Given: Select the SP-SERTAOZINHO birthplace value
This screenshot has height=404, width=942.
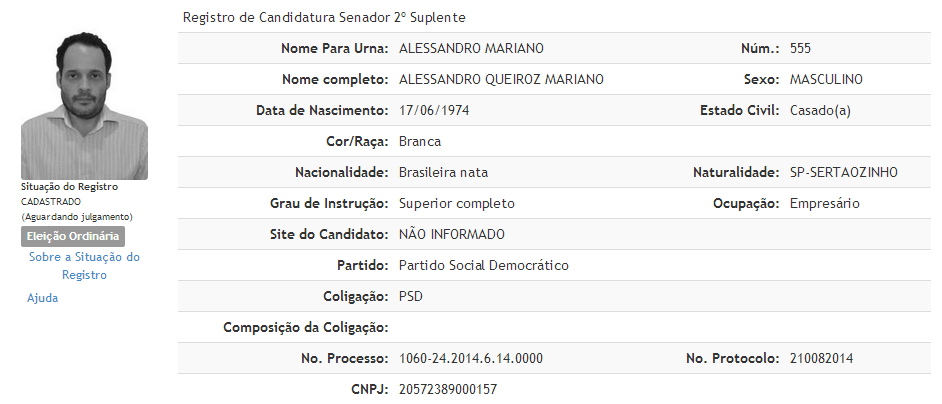Looking at the screenshot, I should [844, 173].
